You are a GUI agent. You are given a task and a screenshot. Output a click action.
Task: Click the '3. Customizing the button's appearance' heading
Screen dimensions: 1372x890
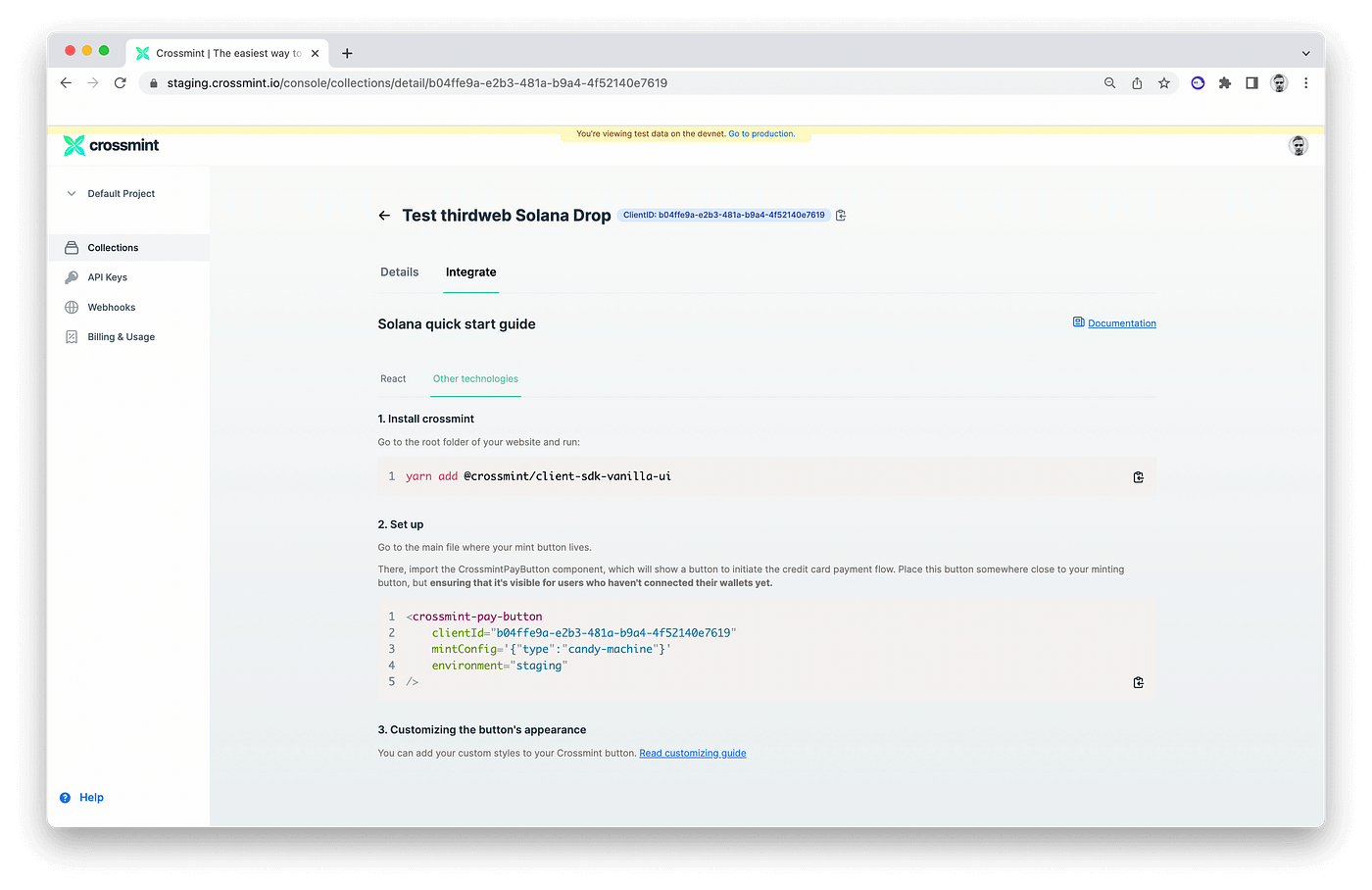point(482,730)
